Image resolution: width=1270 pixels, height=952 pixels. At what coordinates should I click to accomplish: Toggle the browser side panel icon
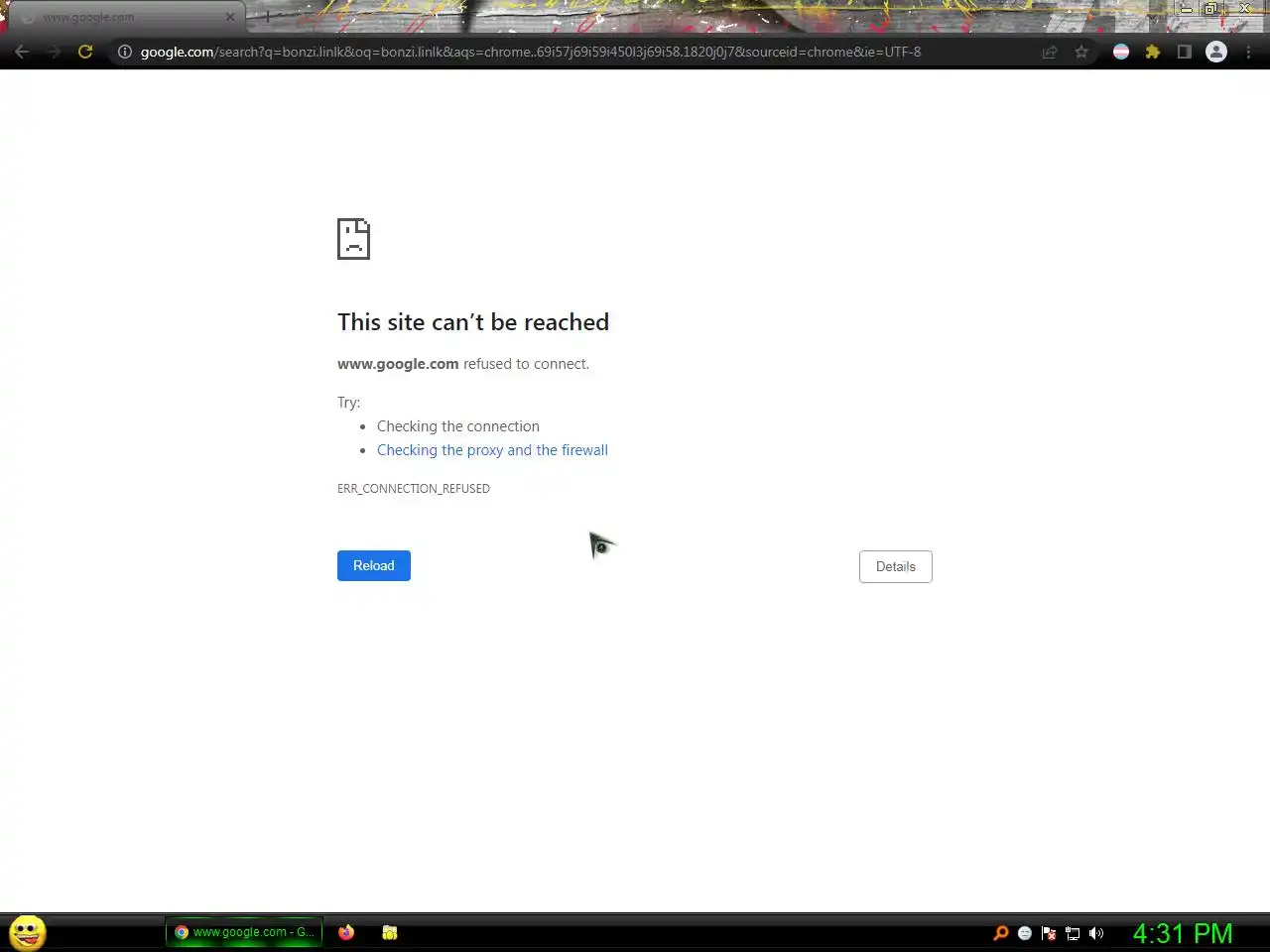pyautogui.click(x=1185, y=52)
